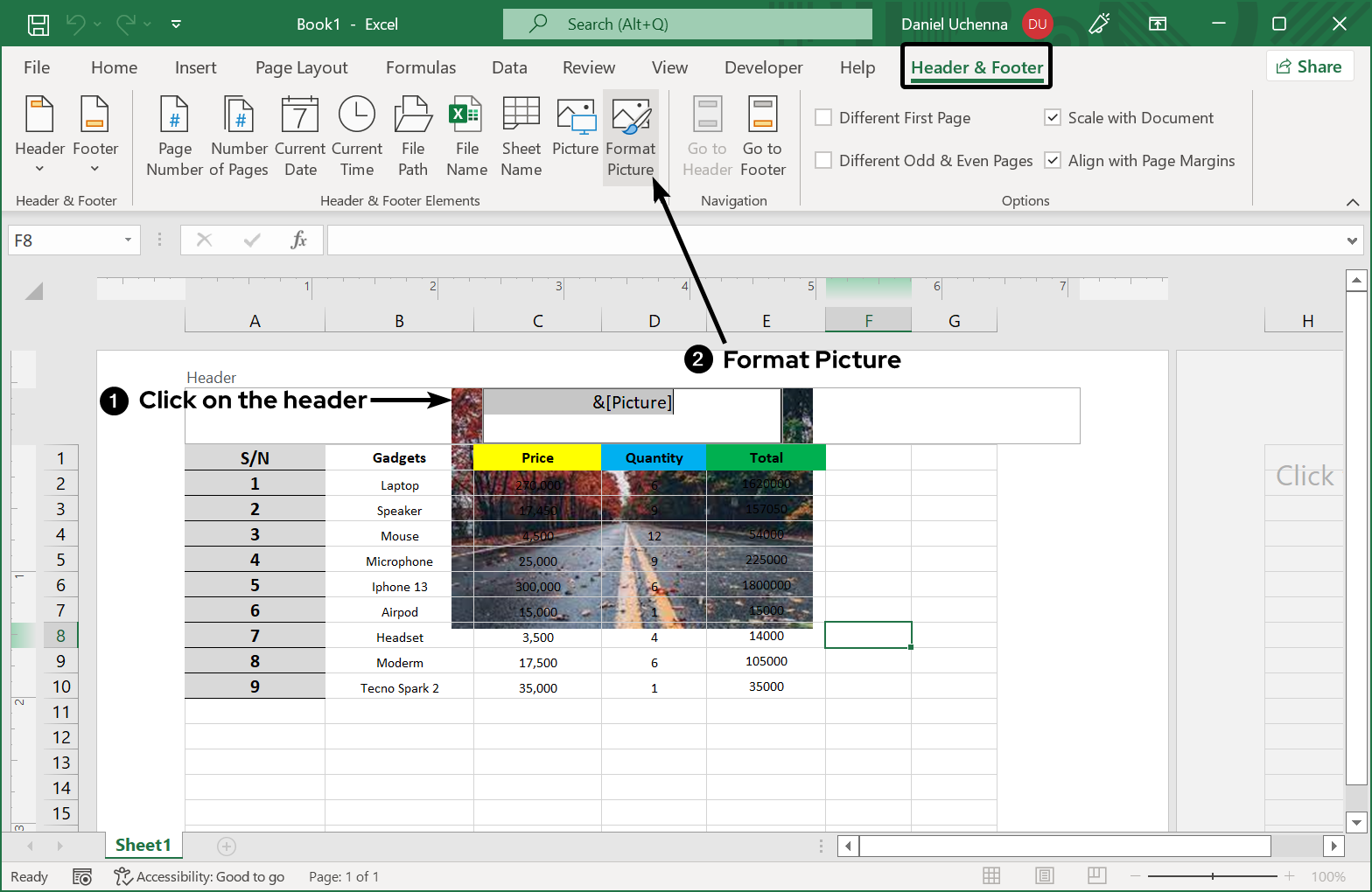Screen dimensions: 1372x892
Task: Expand the Name Box dropdown arrow
Action: [x=128, y=240]
